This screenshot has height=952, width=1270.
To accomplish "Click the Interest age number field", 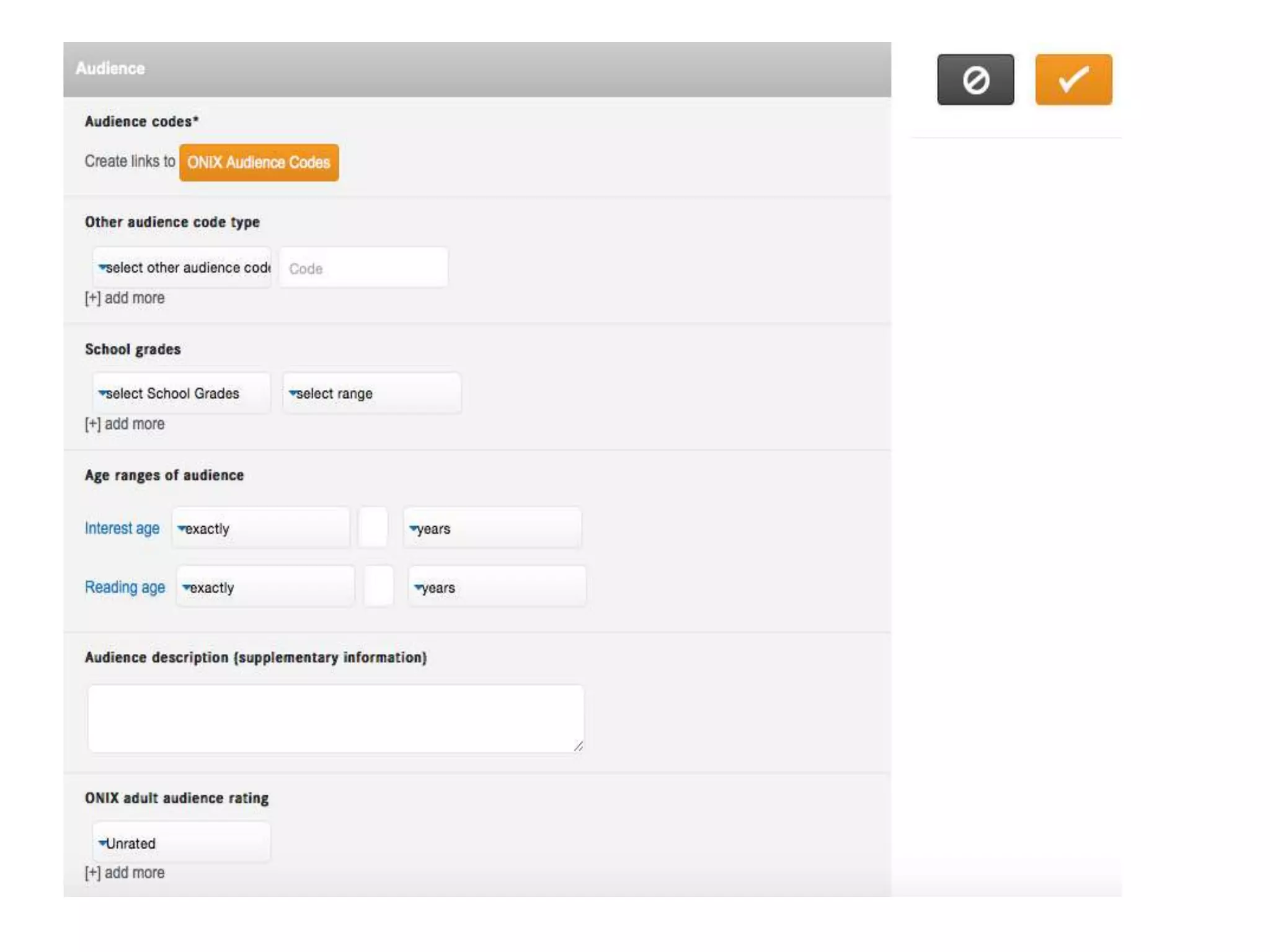I will 373,528.
